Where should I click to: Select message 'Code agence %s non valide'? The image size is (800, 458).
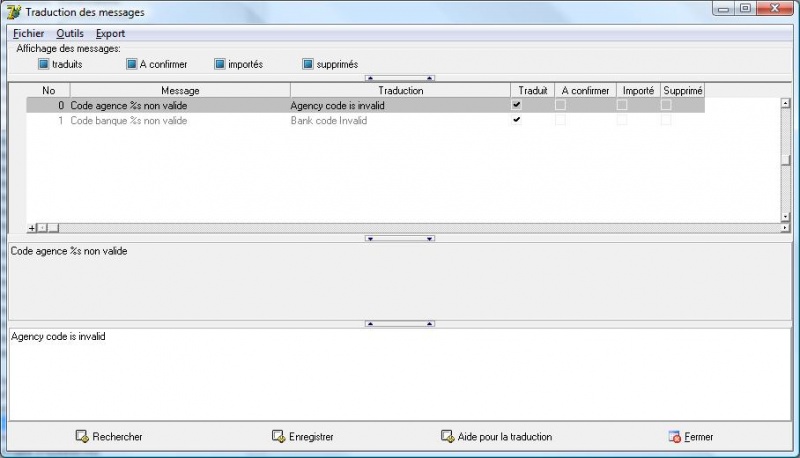pos(129,106)
